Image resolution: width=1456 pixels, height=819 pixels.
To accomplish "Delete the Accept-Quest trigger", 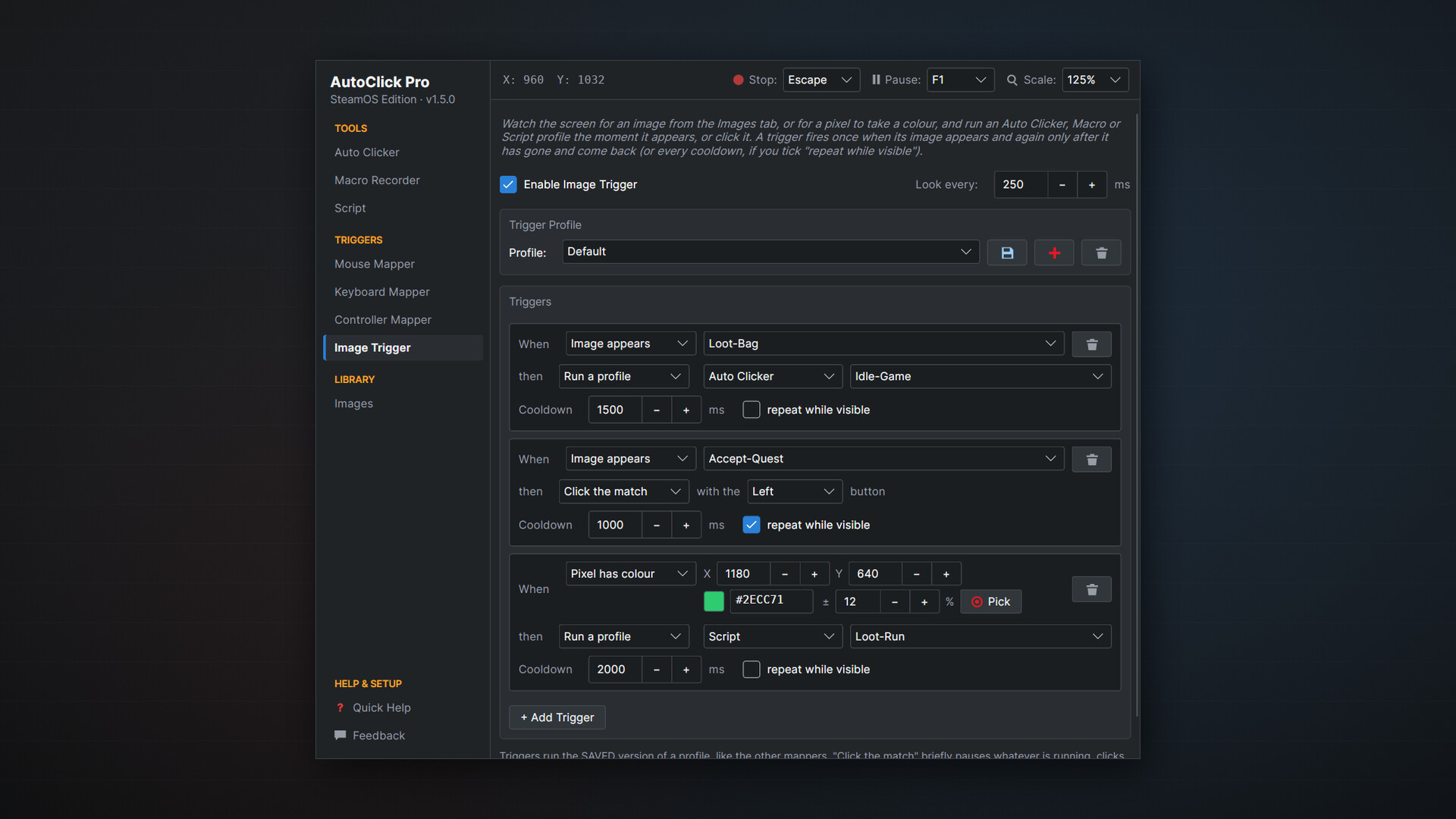I will coord(1092,460).
